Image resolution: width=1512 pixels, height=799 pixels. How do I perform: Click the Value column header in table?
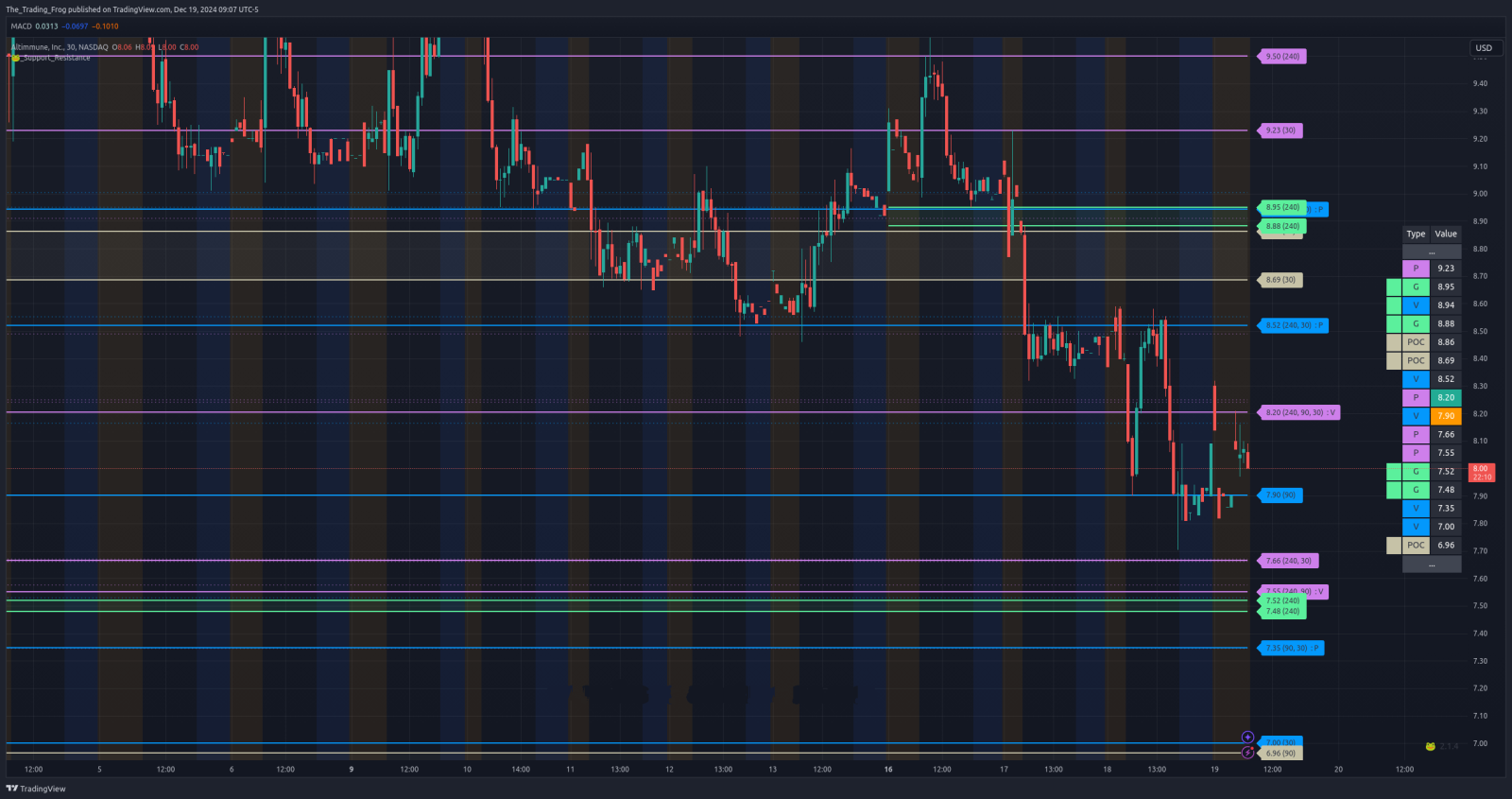1446,234
